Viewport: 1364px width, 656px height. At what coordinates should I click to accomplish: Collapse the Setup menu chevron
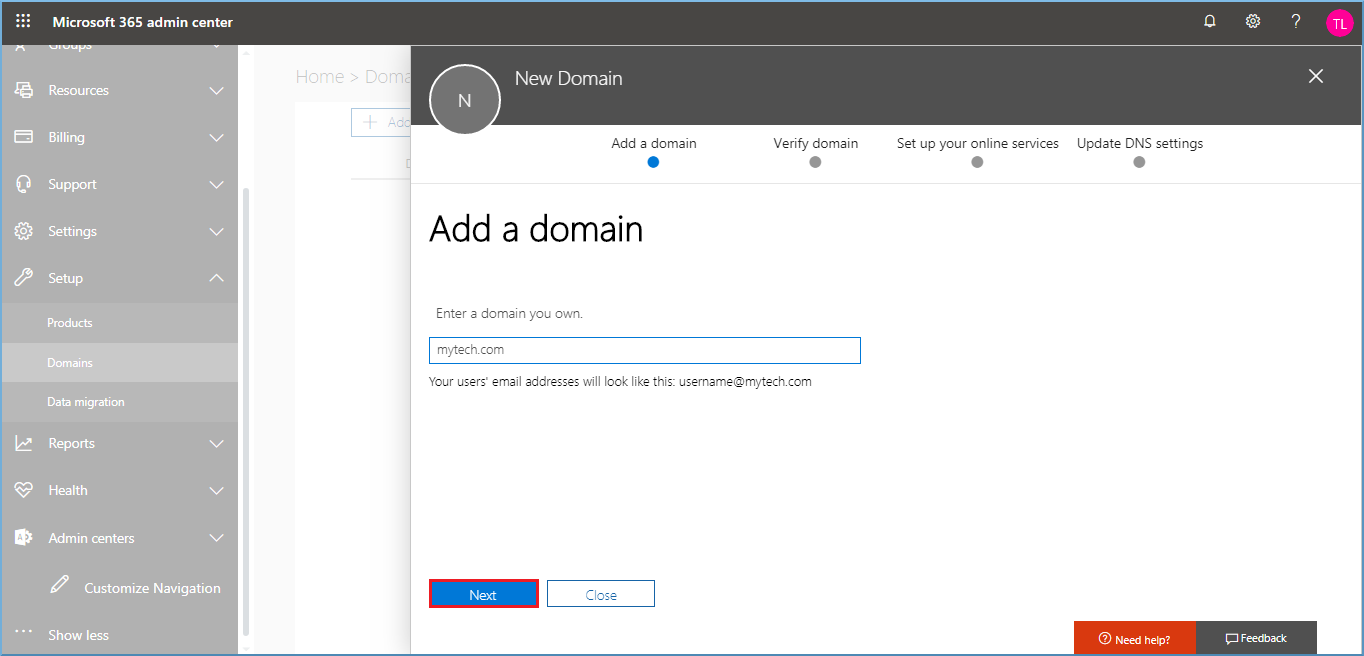[216, 278]
